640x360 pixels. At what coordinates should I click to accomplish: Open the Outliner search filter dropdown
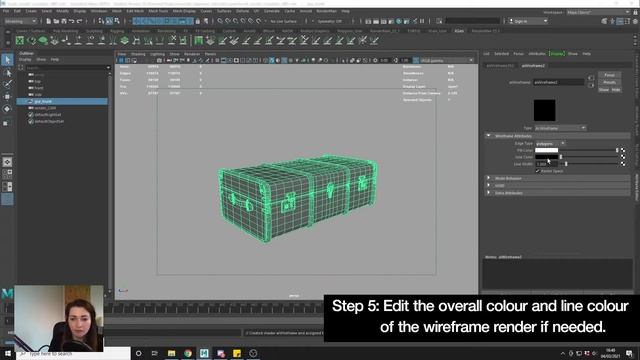point(108,68)
